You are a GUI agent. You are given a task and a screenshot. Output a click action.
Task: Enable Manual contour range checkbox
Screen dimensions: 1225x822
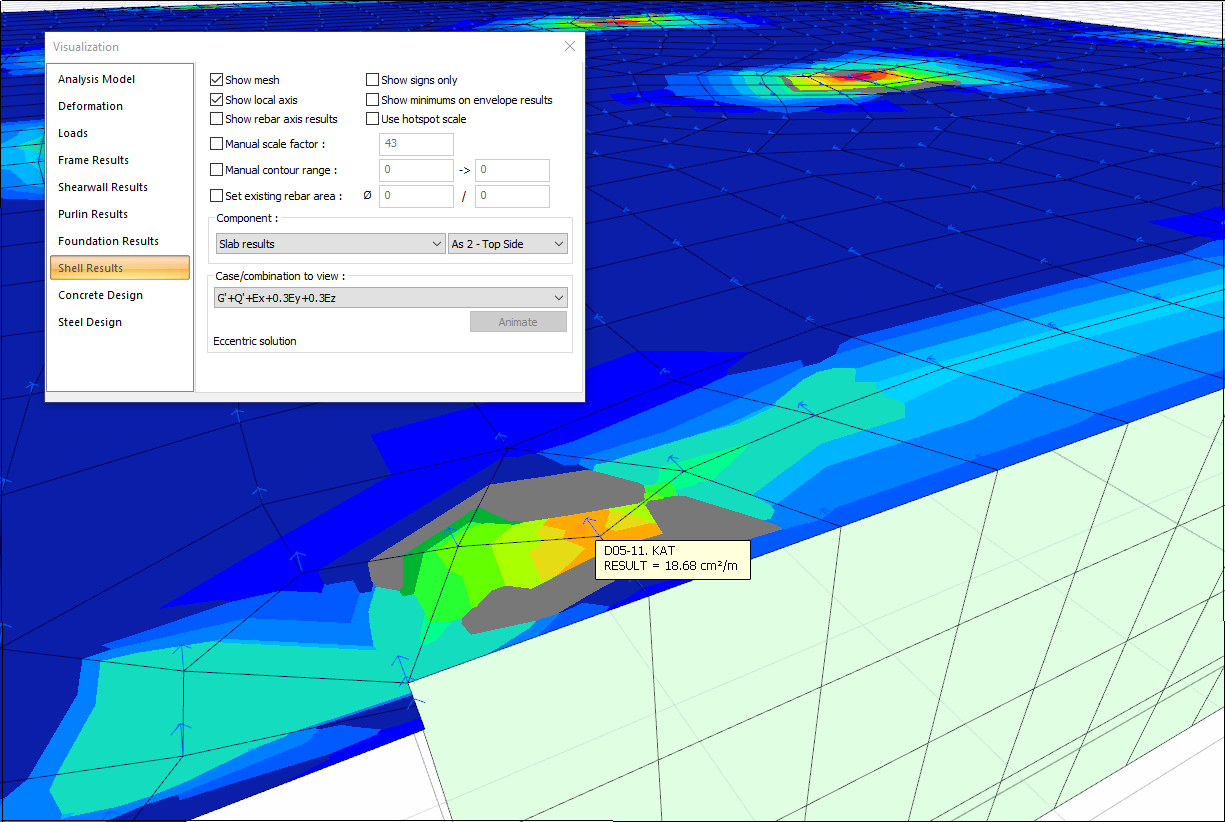pos(217,170)
